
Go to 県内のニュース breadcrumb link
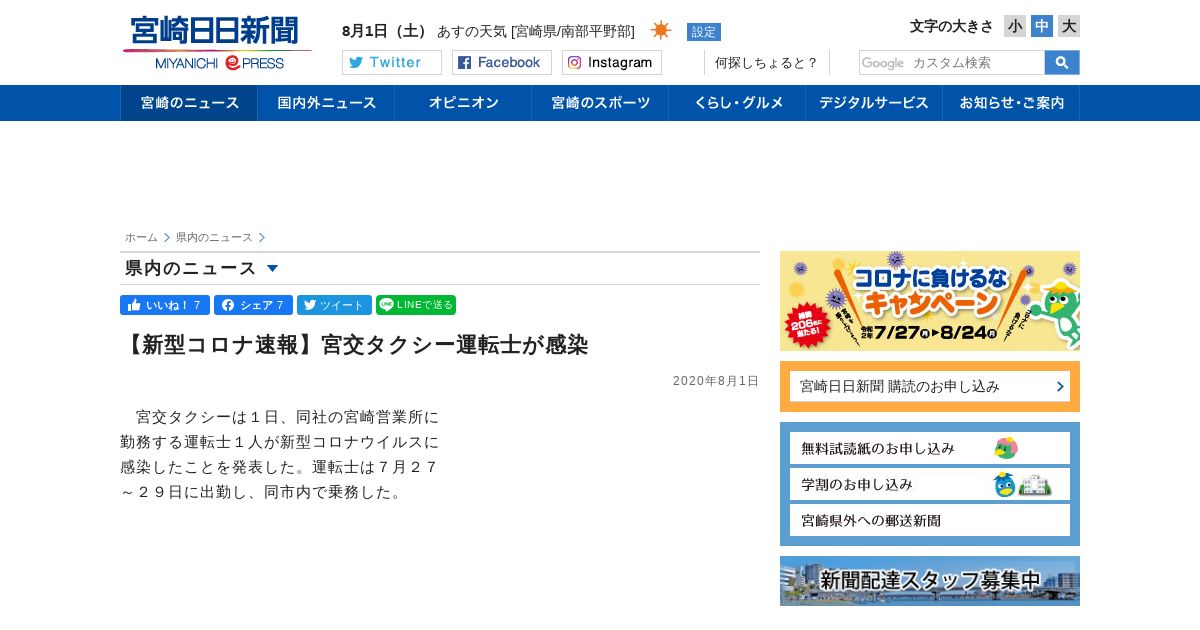pyautogui.click(x=214, y=237)
